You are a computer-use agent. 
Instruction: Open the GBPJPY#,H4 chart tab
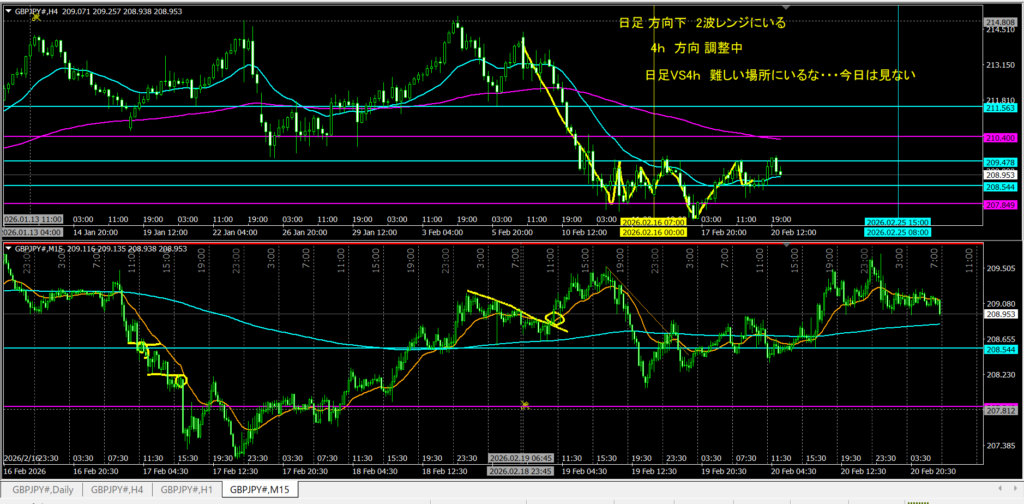click(x=118, y=490)
